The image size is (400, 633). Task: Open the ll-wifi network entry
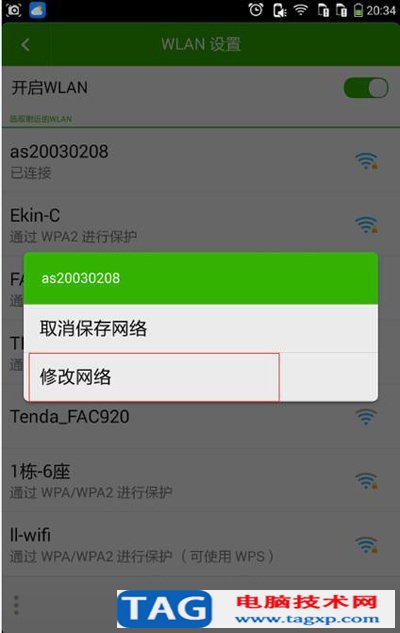click(201, 544)
